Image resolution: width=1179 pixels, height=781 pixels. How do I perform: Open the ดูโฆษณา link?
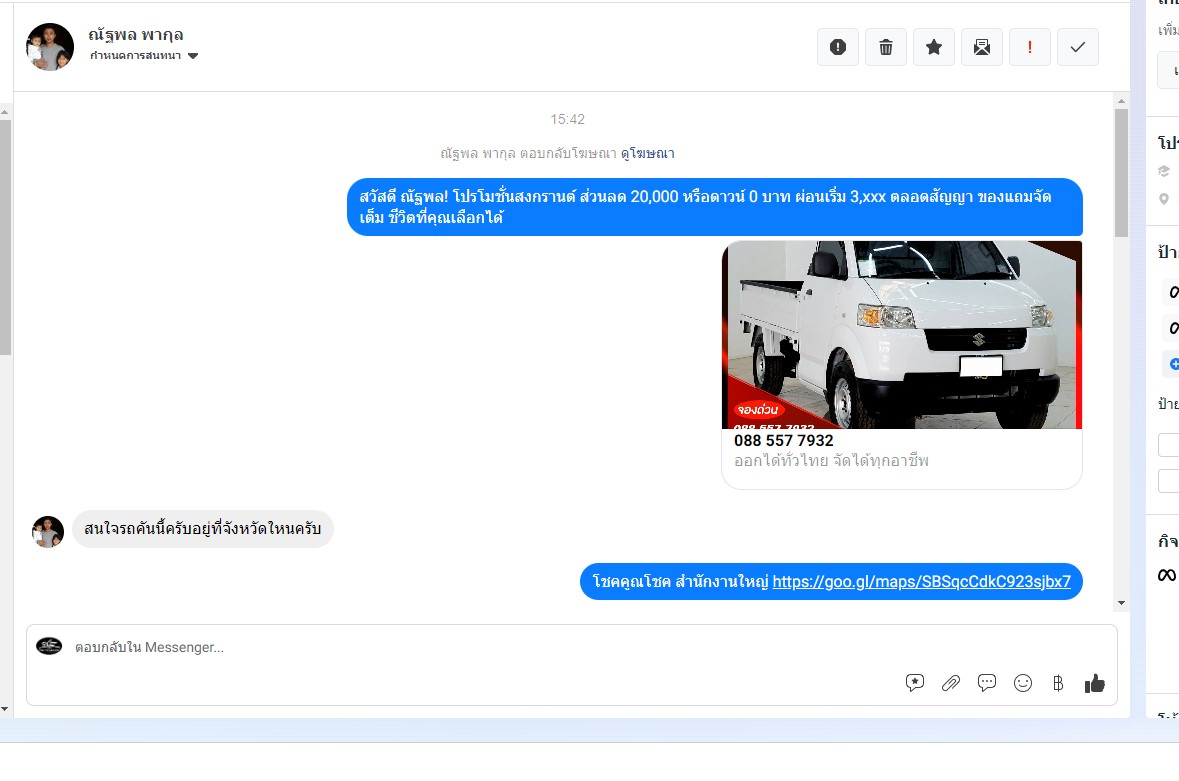coord(647,153)
